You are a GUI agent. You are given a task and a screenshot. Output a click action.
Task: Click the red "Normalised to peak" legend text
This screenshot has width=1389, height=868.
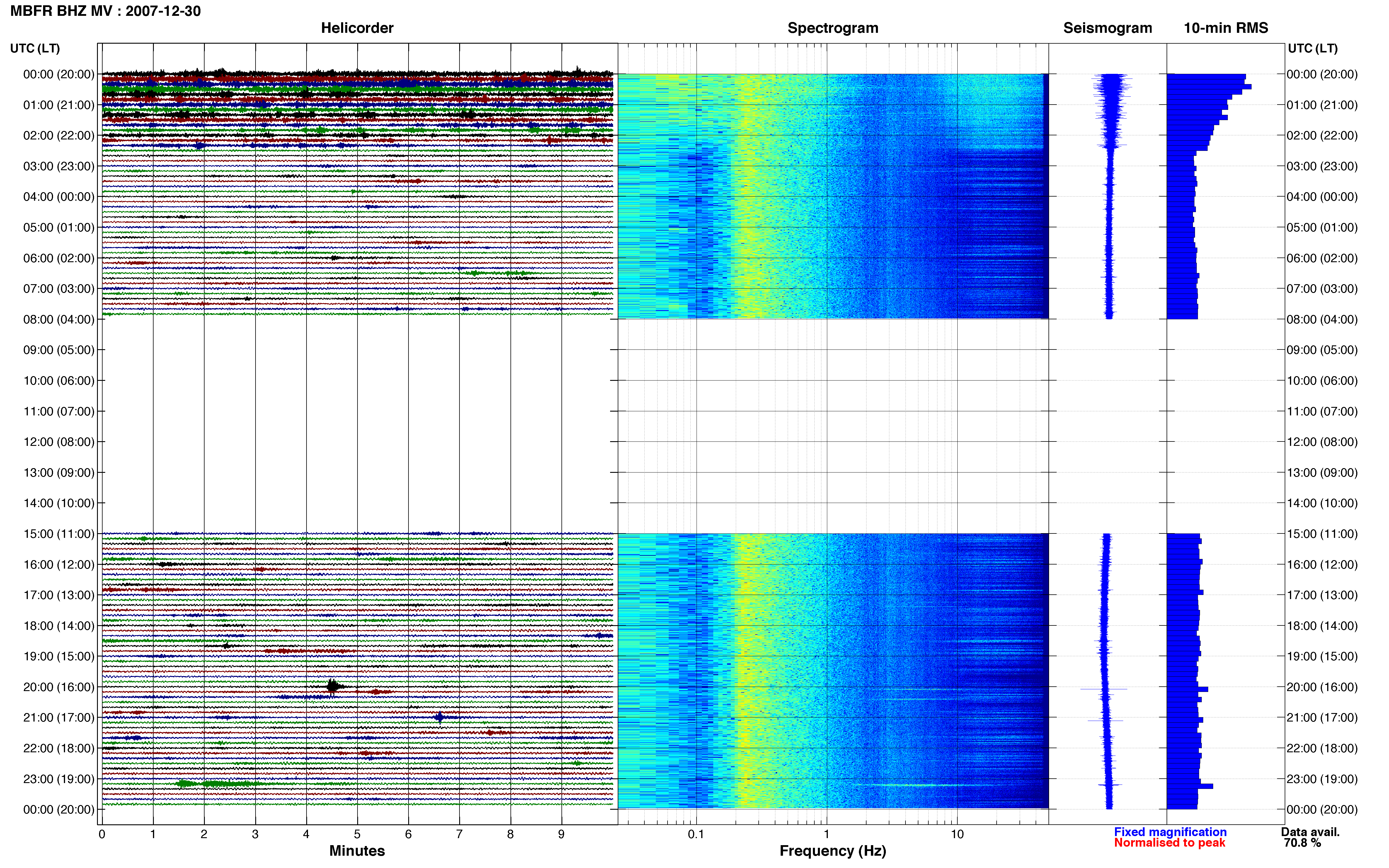coord(1169,843)
